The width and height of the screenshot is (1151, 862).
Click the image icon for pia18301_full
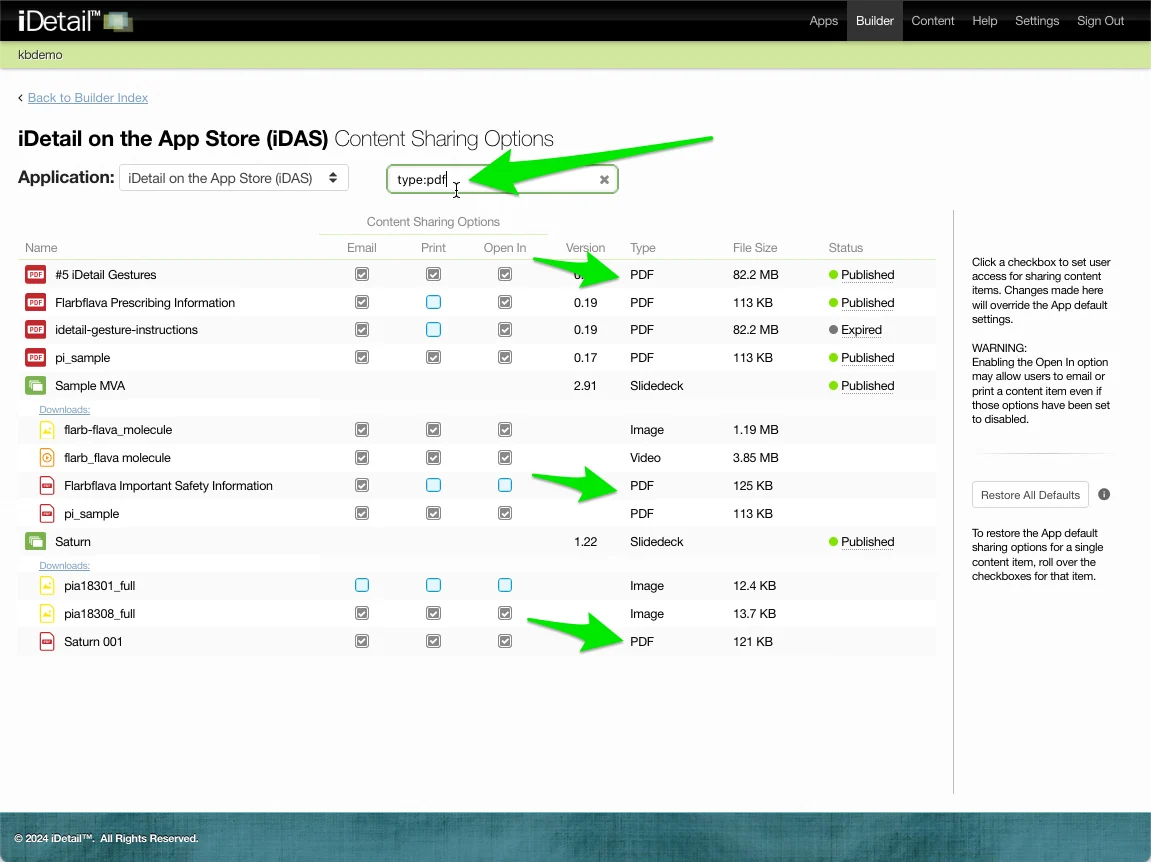tap(46, 586)
